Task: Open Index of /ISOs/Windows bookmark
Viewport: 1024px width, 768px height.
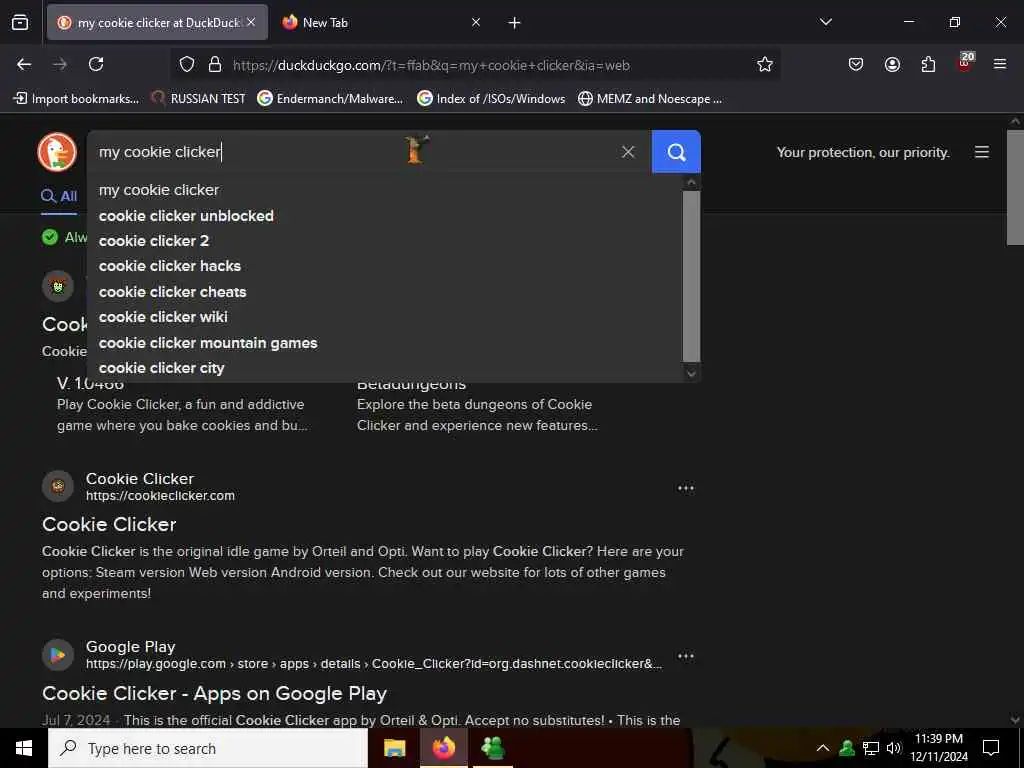Action: coord(491,99)
